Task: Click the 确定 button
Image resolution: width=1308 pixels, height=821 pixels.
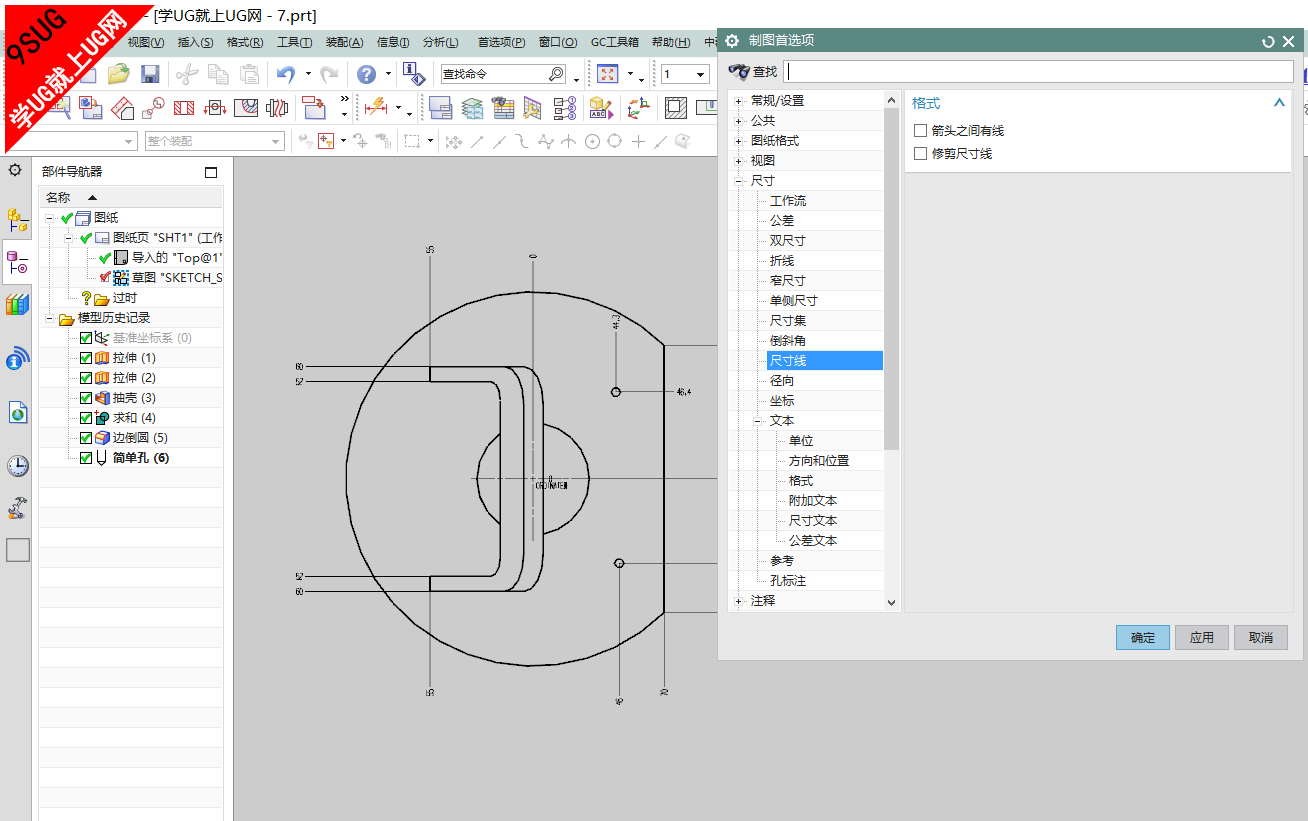Action: tap(1143, 637)
